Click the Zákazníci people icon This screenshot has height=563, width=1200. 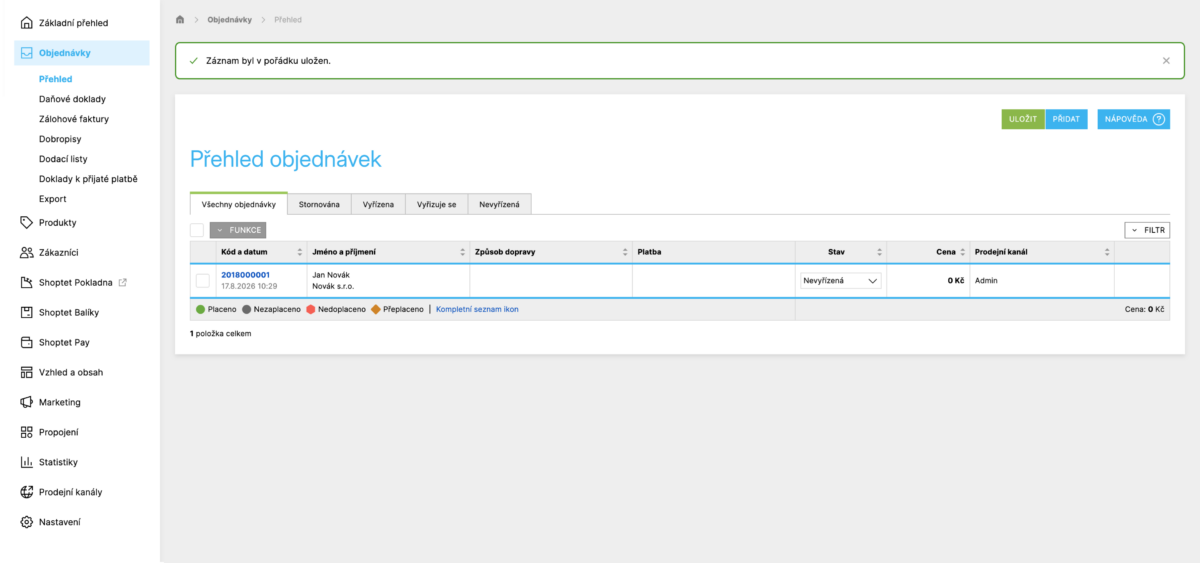(x=27, y=253)
